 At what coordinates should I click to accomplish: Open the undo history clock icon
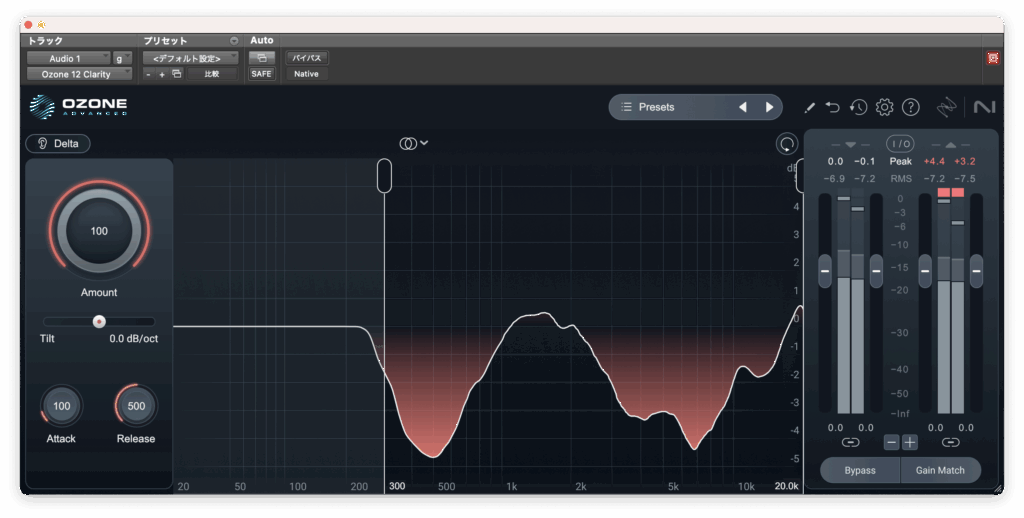(x=858, y=107)
